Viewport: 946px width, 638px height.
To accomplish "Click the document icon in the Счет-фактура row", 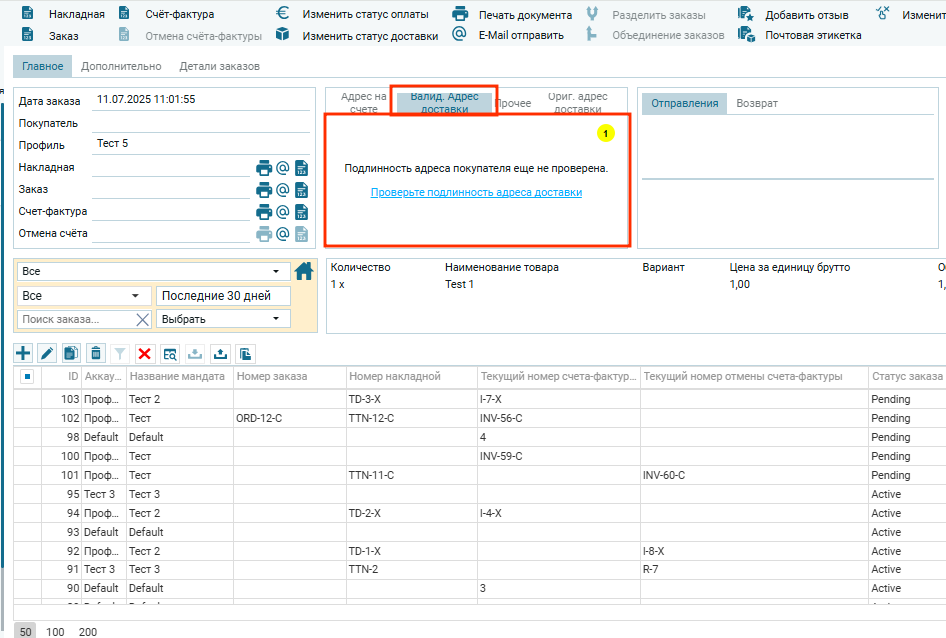I will tap(301, 212).
